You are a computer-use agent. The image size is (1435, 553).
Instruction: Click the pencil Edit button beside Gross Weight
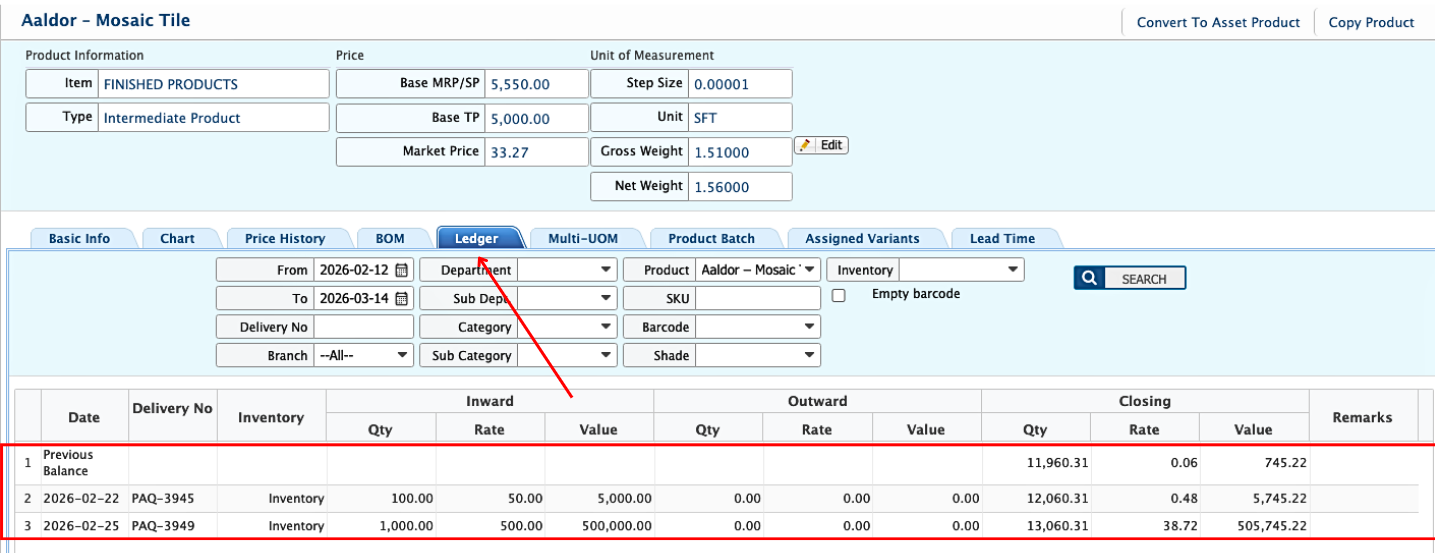(821, 146)
